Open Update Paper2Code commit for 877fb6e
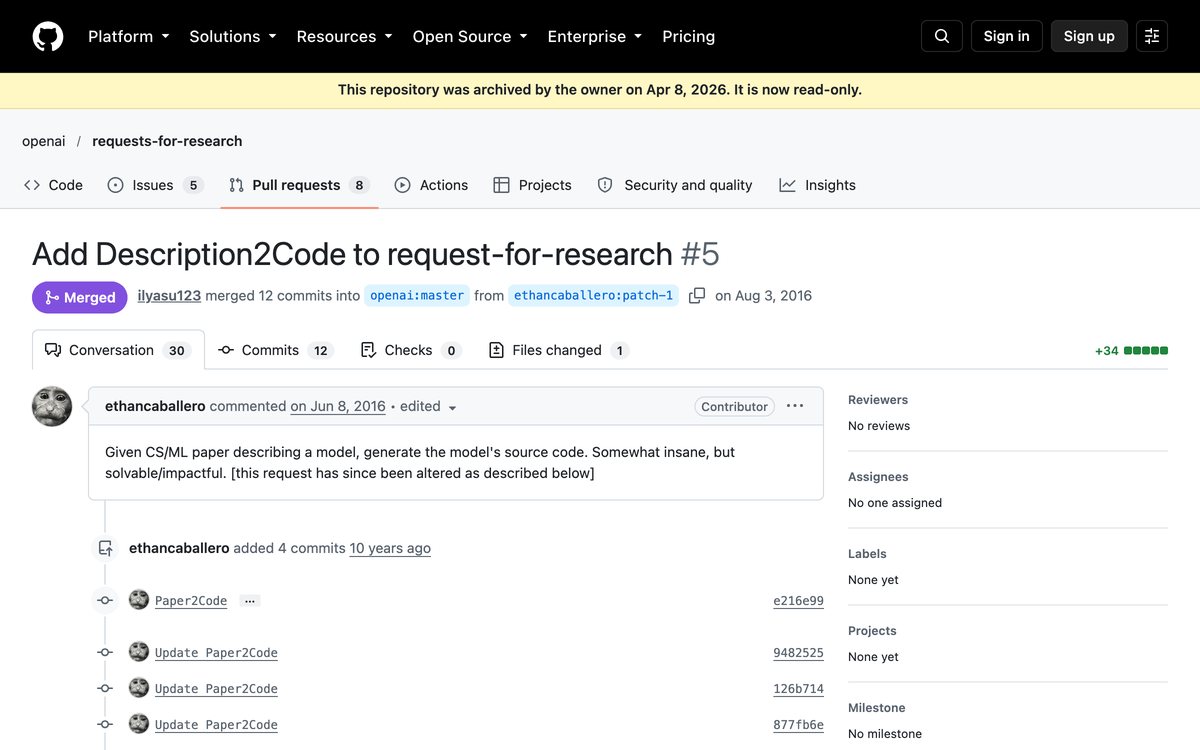The width and height of the screenshot is (1200, 750). [x=216, y=725]
